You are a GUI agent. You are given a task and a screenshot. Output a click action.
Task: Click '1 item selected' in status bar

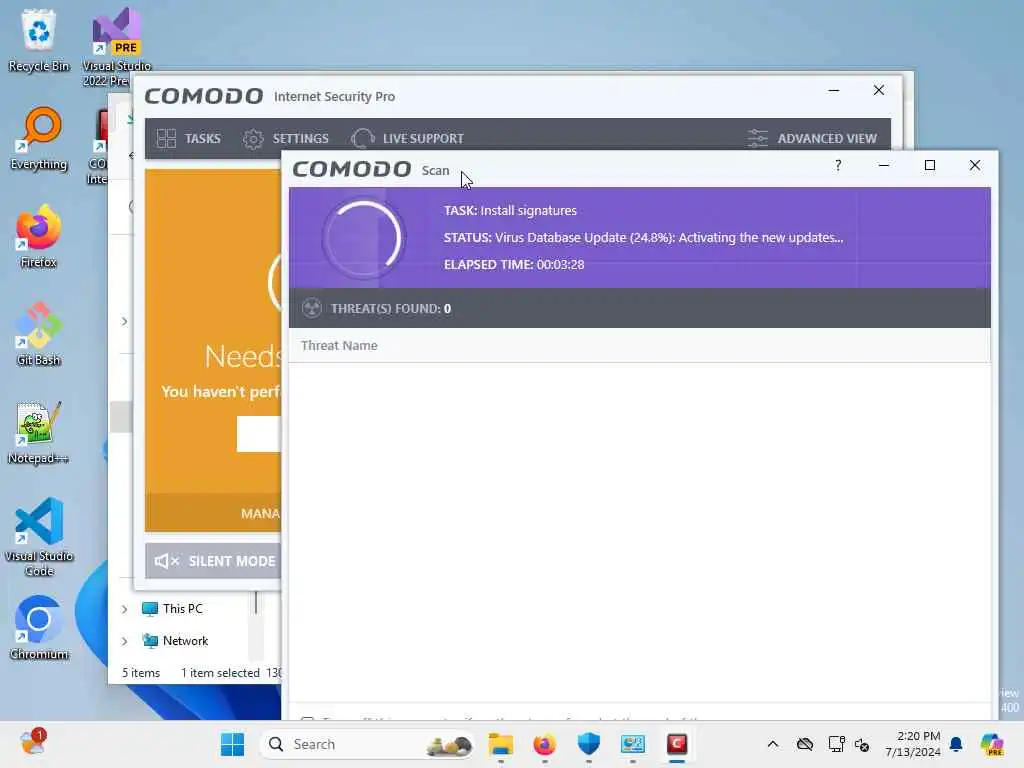(220, 673)
